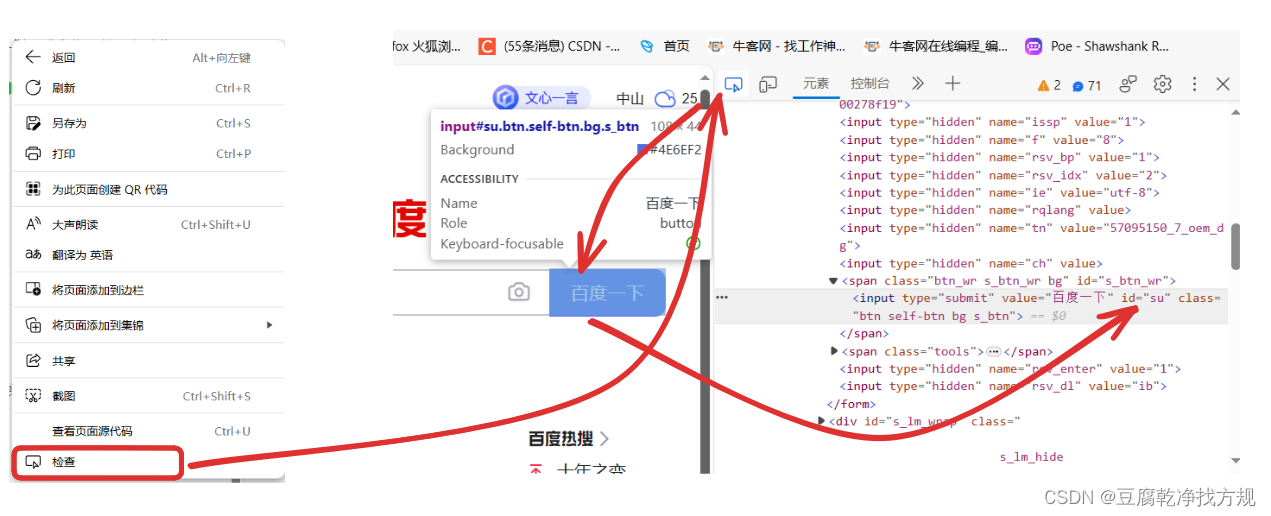This screenshot has width=1271, height=516.
Task: Choose 翻译为 英语 in context menu
Action: (148, 255)
